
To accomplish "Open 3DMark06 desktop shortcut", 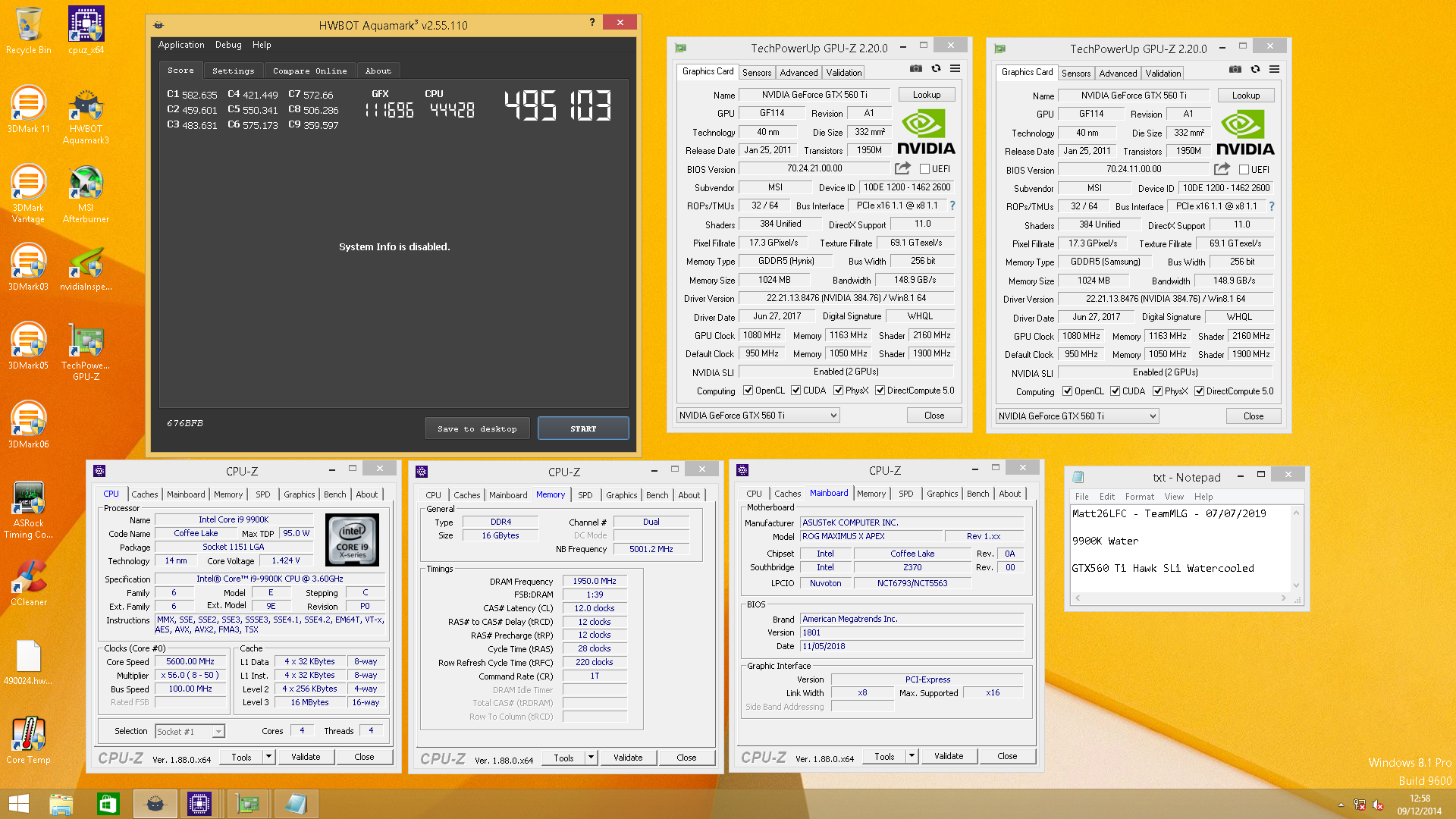I will pos(29,425).
